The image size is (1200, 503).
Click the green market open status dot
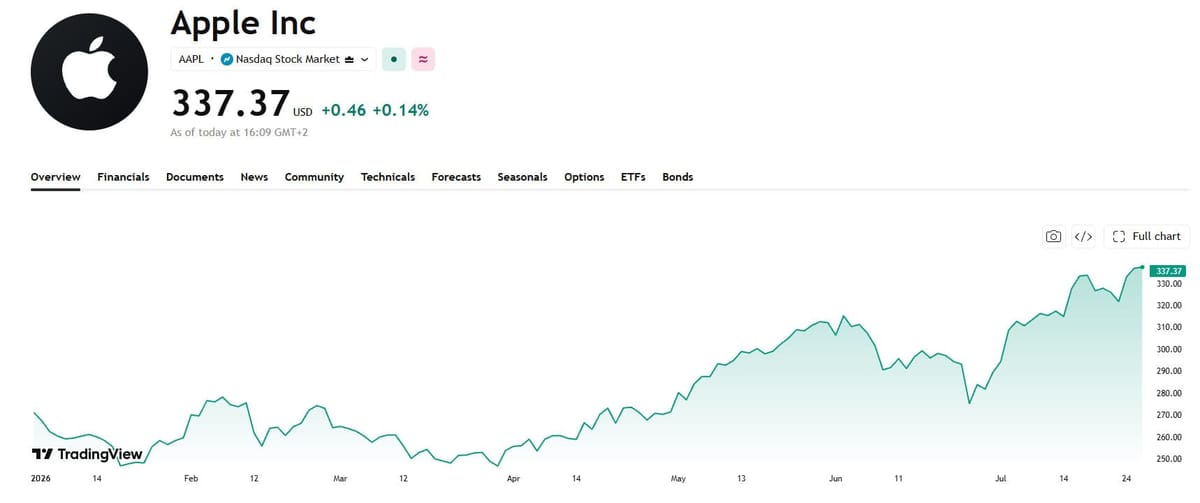tap(394, 59)
